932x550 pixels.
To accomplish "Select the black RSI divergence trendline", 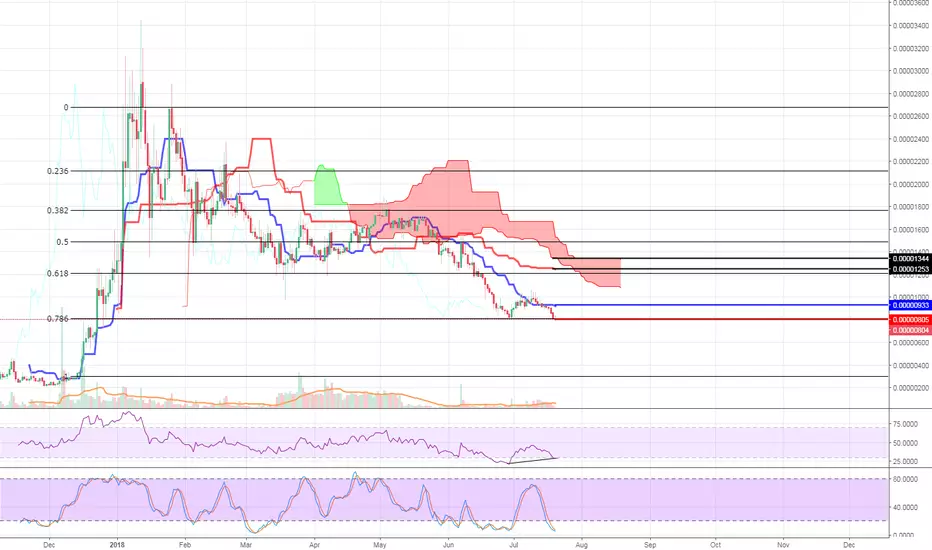I will point(532,461).
